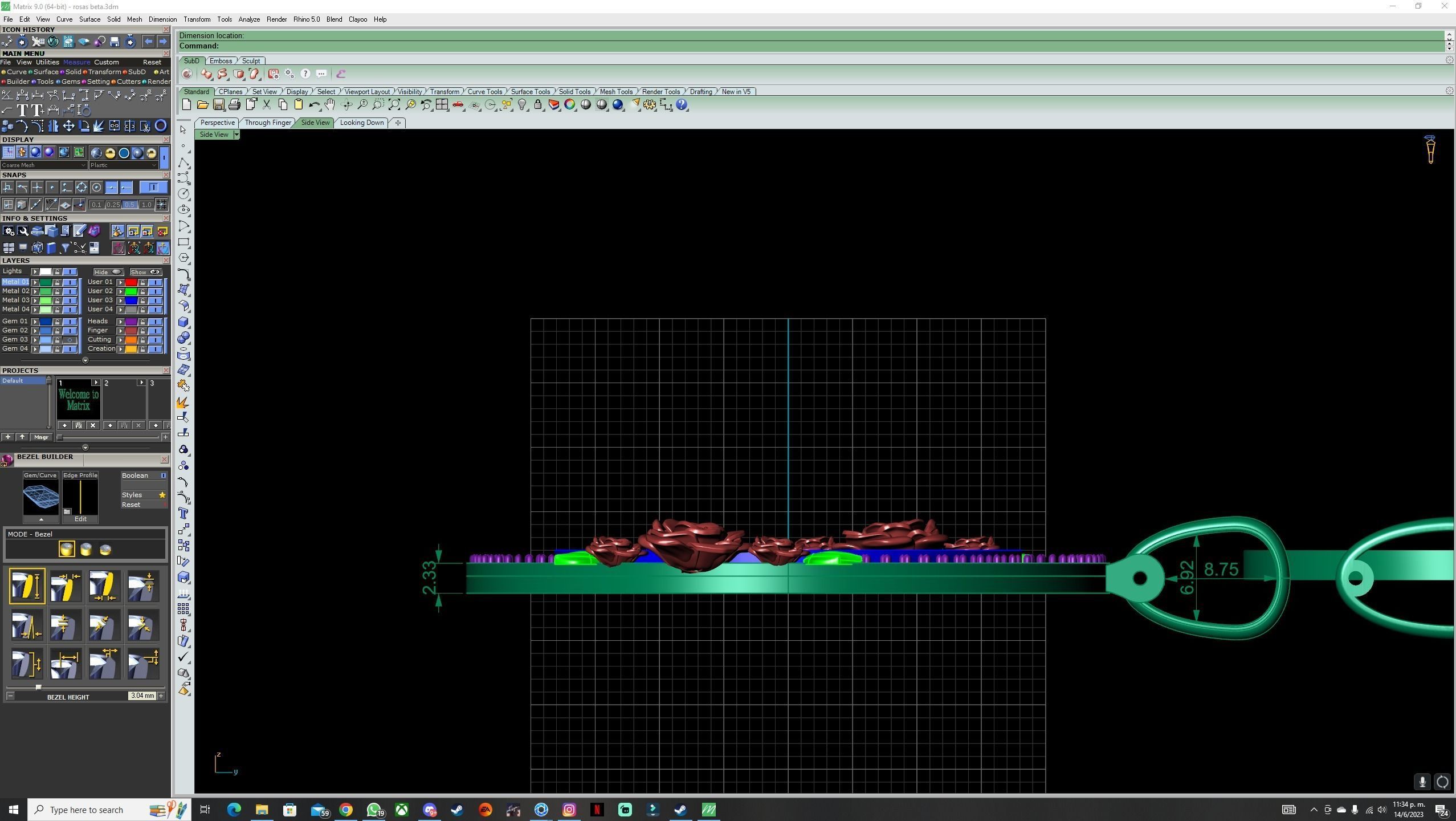Viewport: 1456px width, 821px height.
Task: Click Edit under Edge Profile
Action: pyautogui.click(x=80, y=519)
